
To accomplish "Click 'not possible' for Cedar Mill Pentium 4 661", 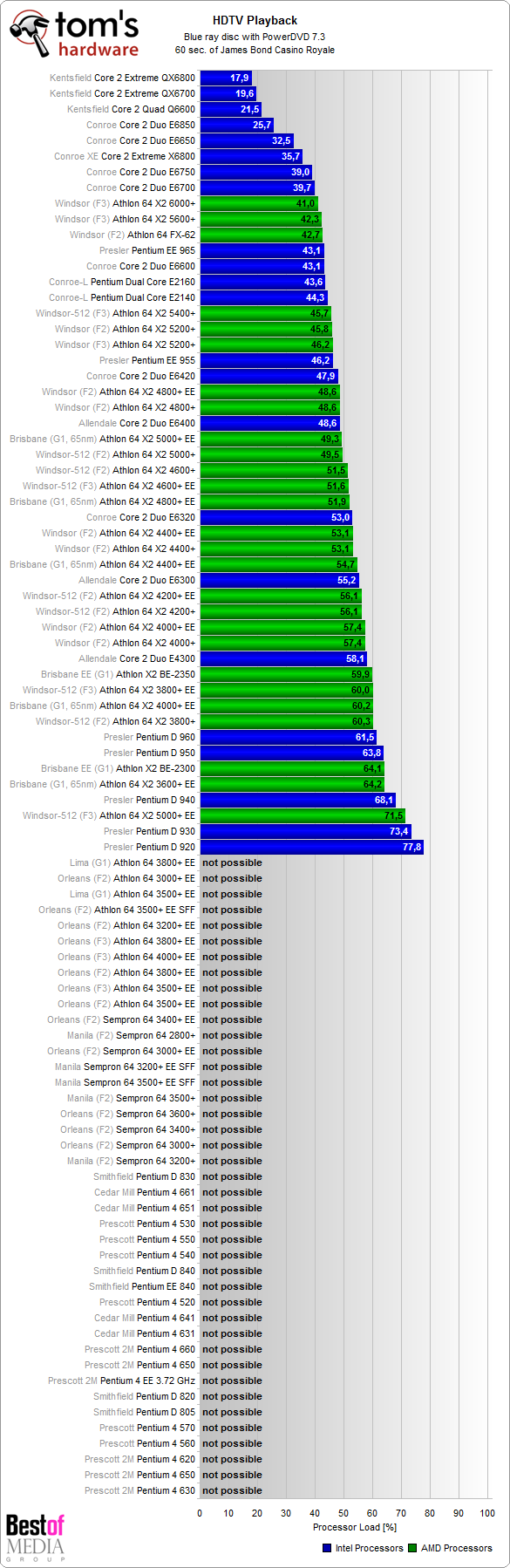I will [232, 1192].
